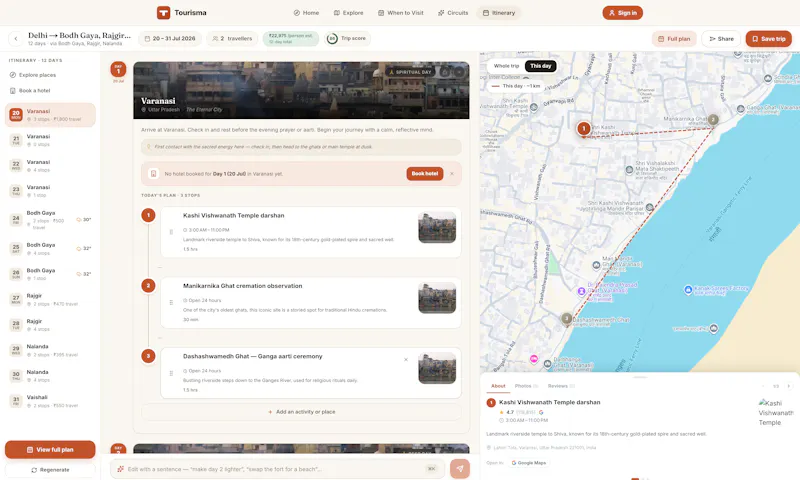Open the When to Visit nav item
This screenshot has height=480, width=800.
[401, 13]
